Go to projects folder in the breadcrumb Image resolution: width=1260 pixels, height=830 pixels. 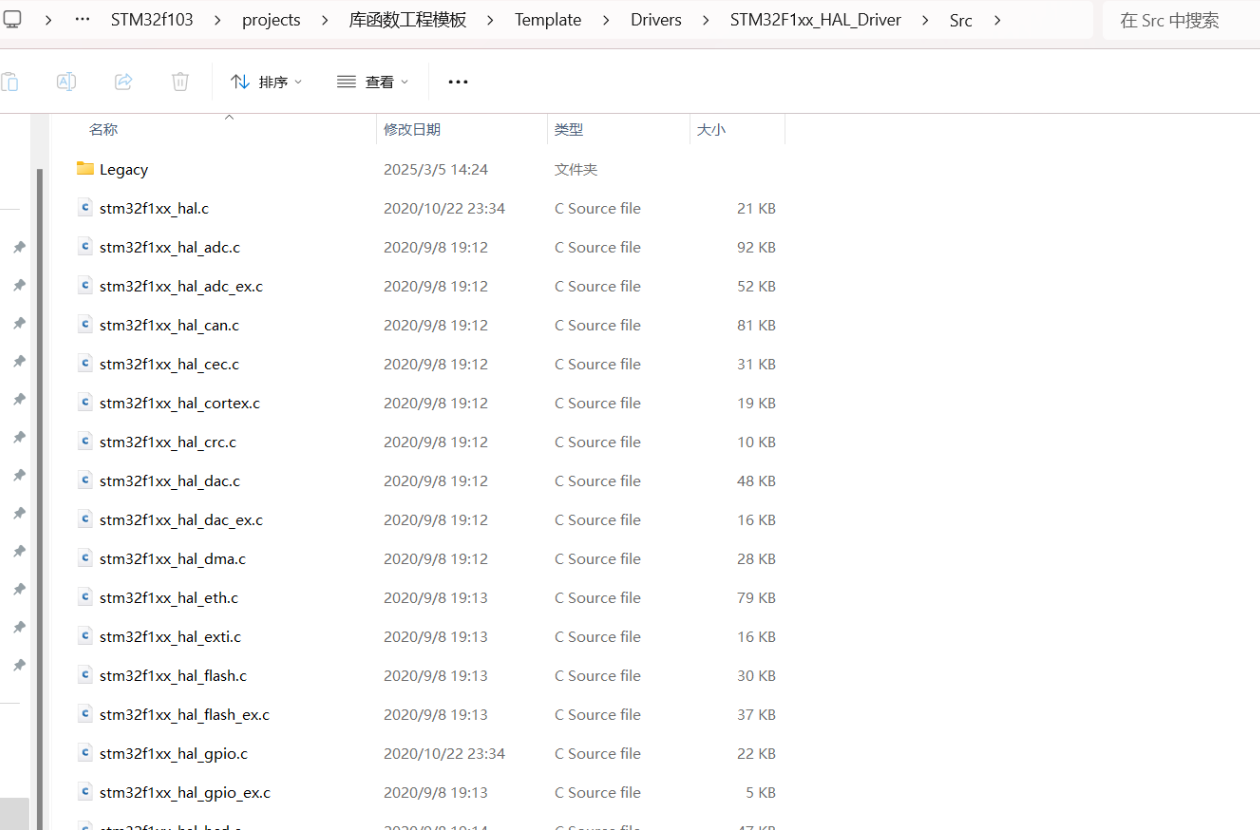271,20
